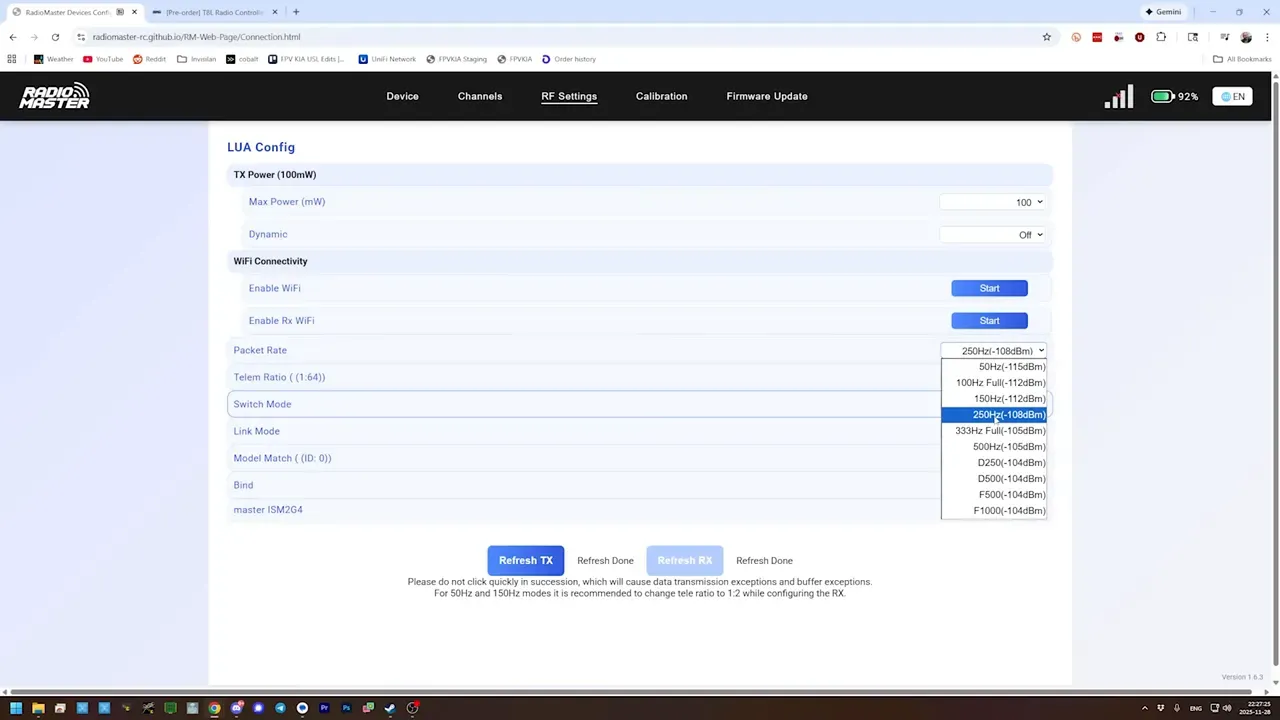This screenshot has height=720, width=1280.
Task: Click the Refresh TX button
Action: pos(525,560)
